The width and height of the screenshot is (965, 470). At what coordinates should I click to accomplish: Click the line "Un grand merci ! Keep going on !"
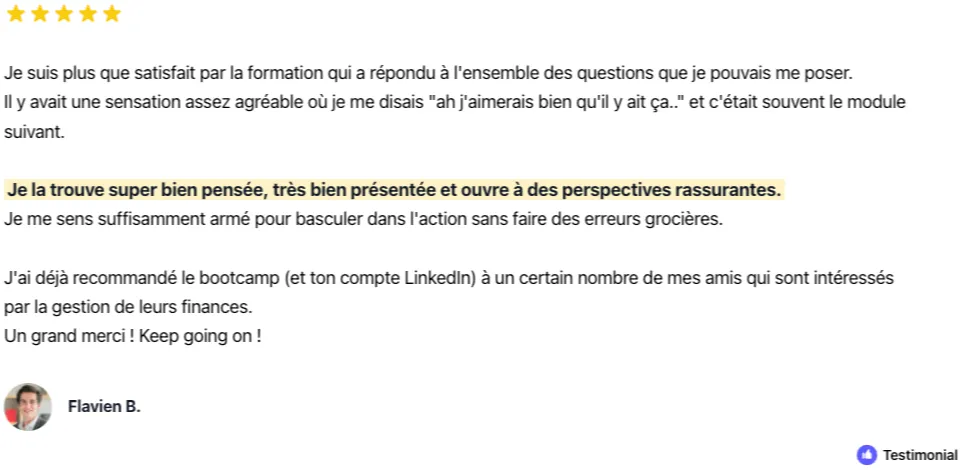point(132,337)
